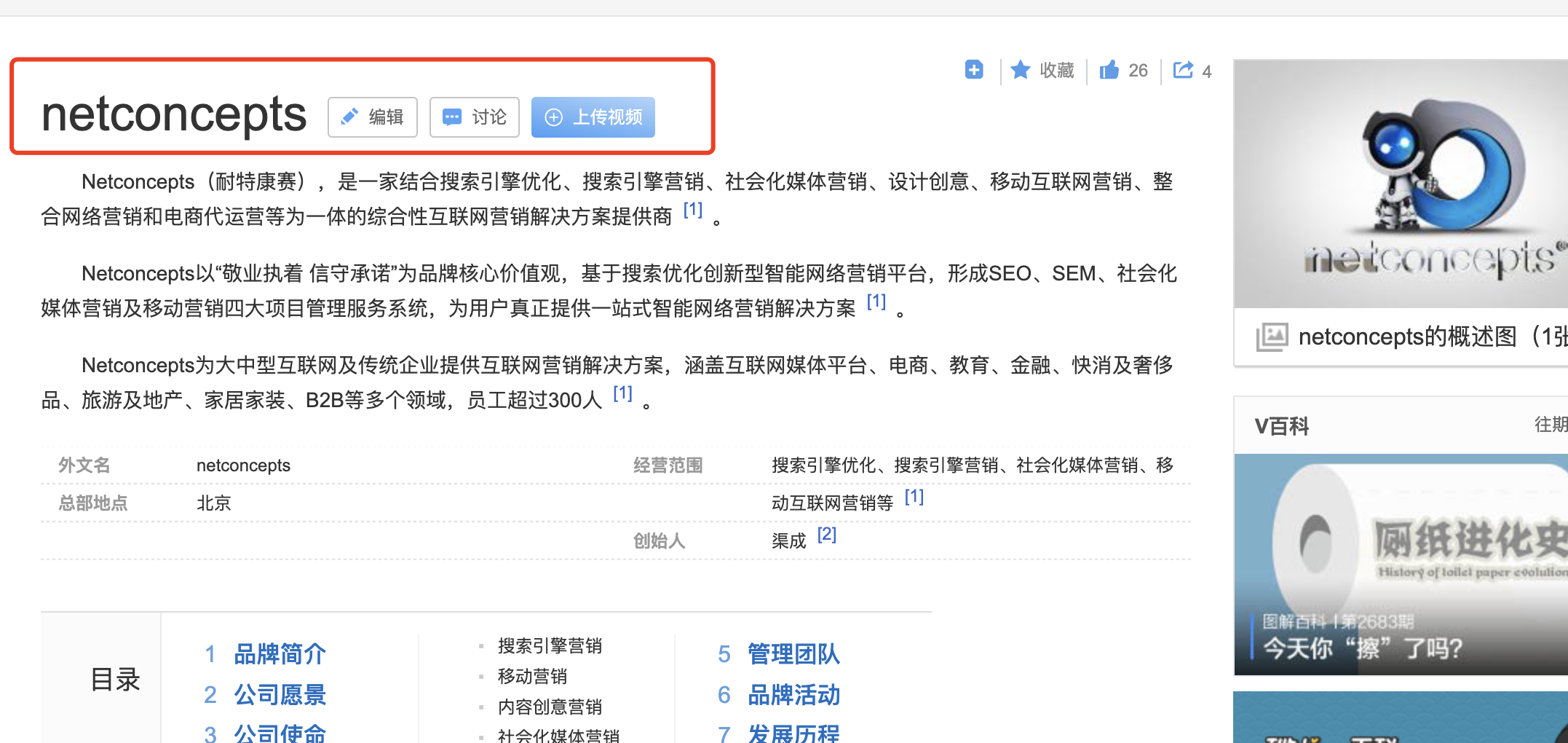
Task: Open the netconcepts的概述图 caption link
Action: click(x=1433, y=337)
